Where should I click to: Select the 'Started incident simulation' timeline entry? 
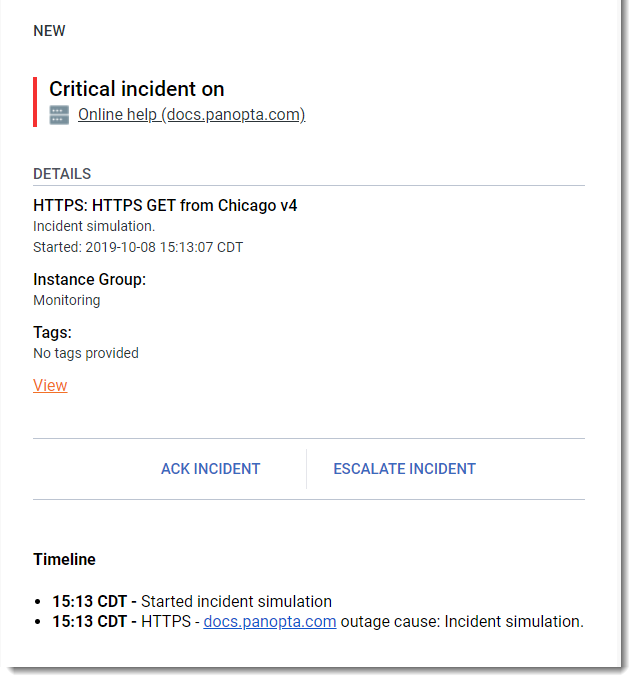[236, 602]
